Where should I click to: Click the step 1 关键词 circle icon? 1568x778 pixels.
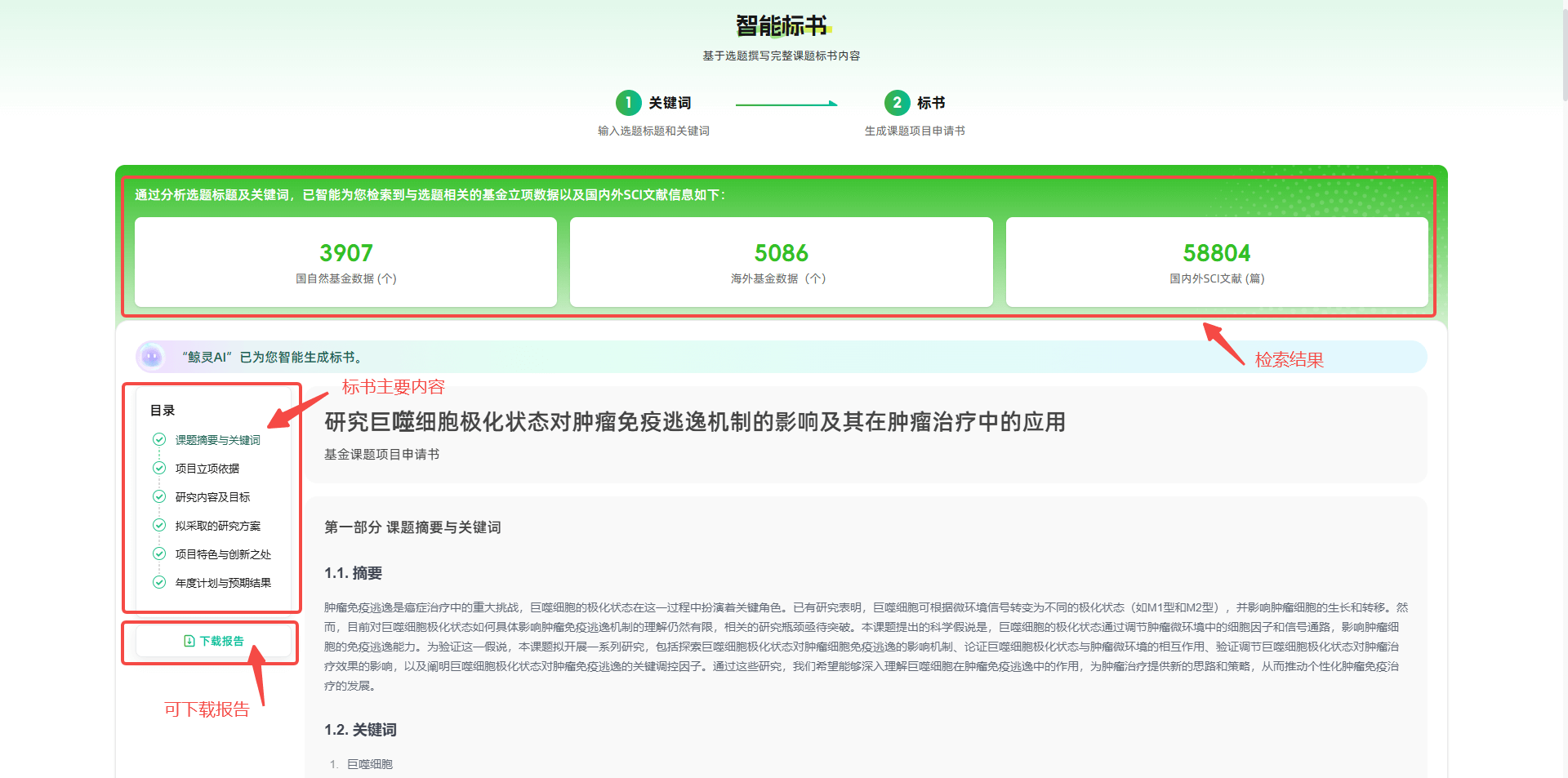coord(628,103)
